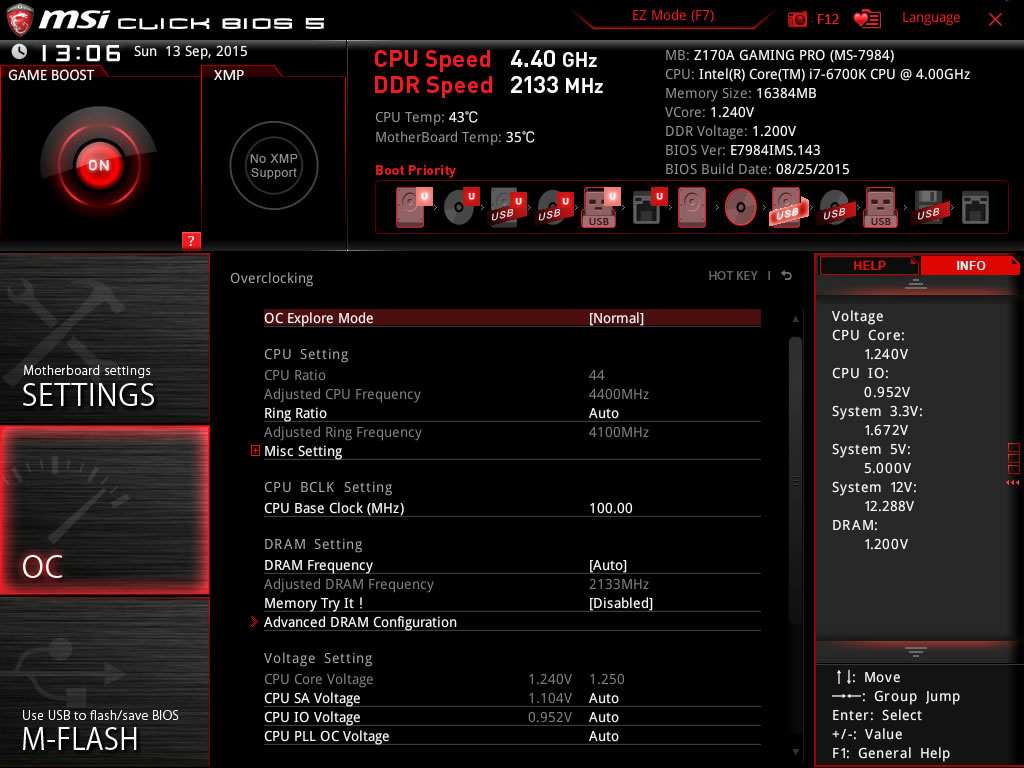Select the CPU PLL OC Voltage Auto value
1024x768 pixels.
point(603,736)
